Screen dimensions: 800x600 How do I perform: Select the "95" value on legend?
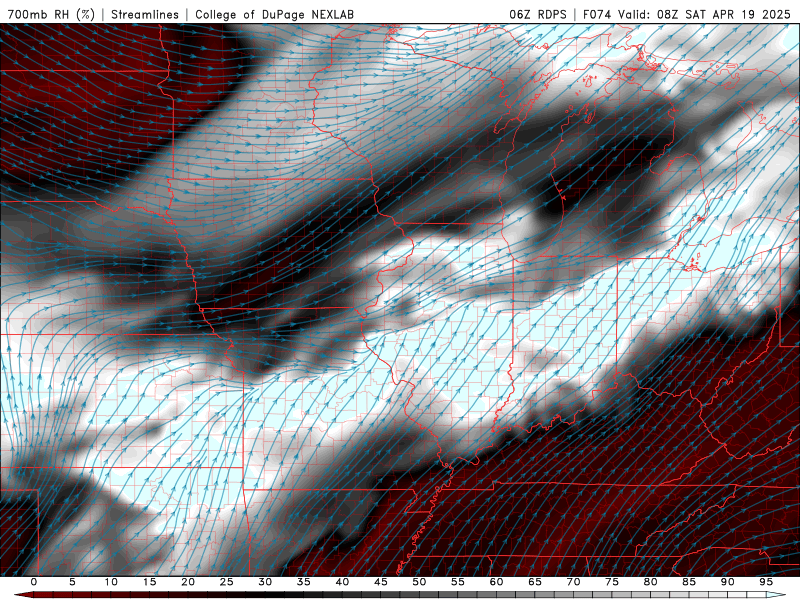[x=766, y=582]
